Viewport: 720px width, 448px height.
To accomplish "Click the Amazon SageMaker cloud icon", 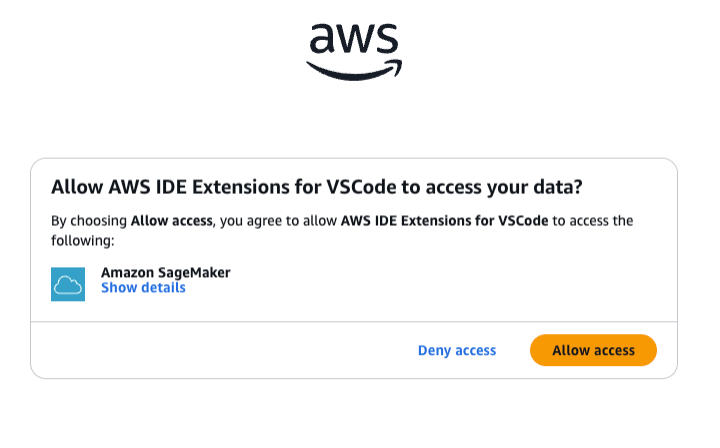I will 68,284.
